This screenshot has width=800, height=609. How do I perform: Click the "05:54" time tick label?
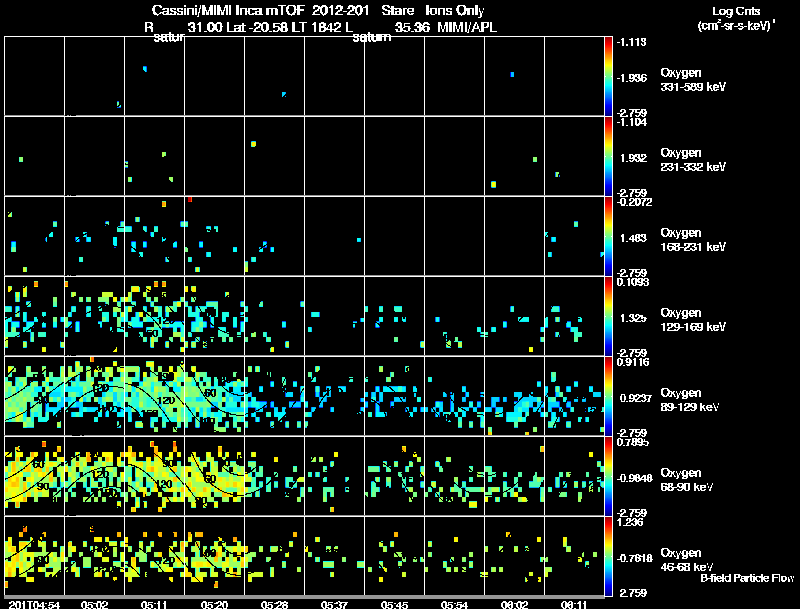click(x=454, y=605)
